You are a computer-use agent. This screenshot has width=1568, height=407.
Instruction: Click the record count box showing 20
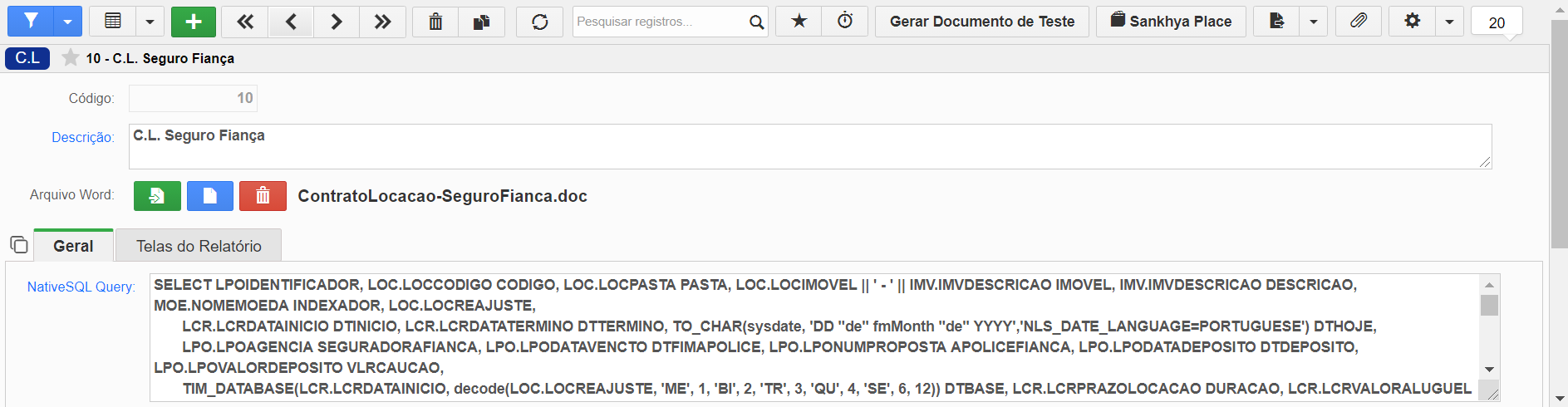[1497, 22]
